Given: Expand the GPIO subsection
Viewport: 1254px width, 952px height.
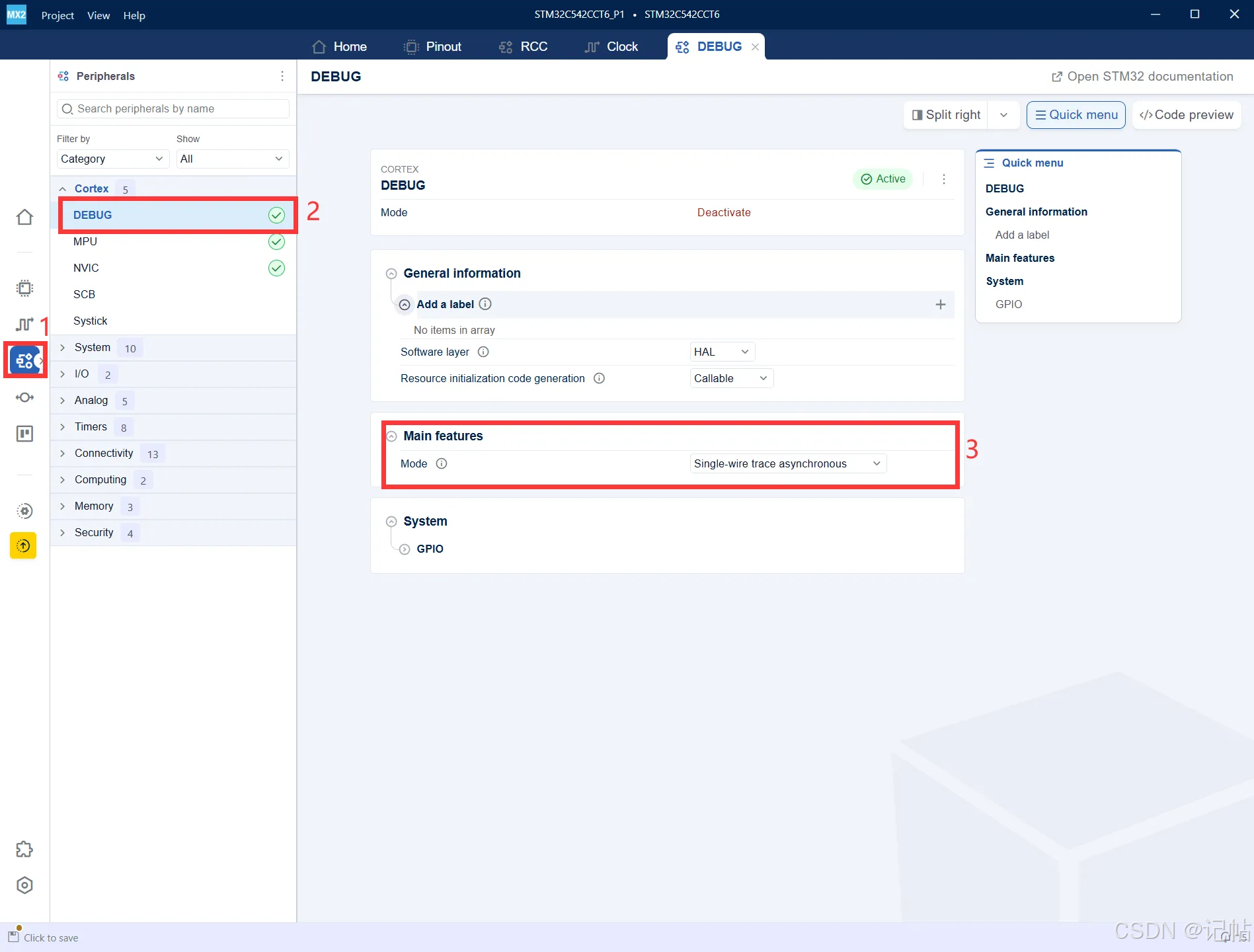Looking at the screenshot, I should click(405, 549).
